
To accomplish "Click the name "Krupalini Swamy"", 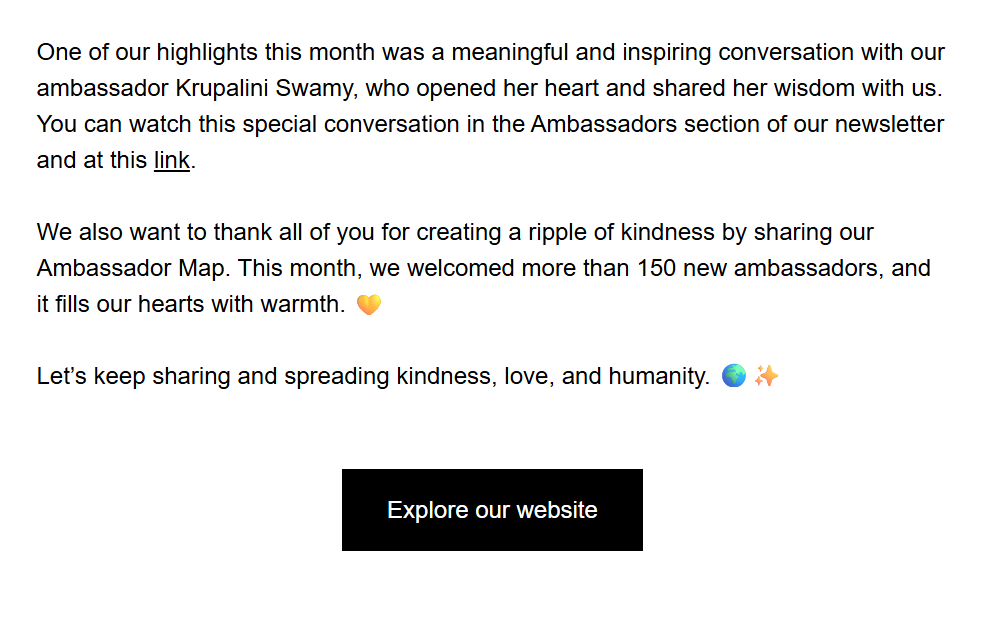I will pyautogui.click(x=265, y=88).
